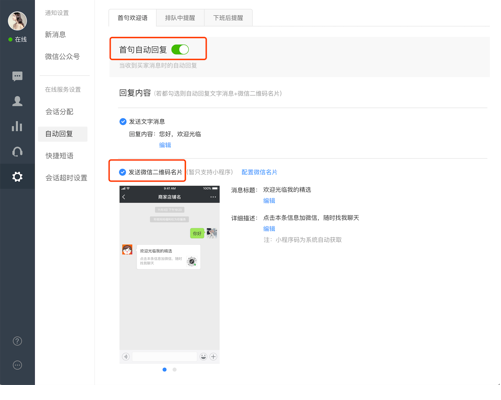Click the 在线 online status indicator

pyautogui.click(x=18, y=39)
